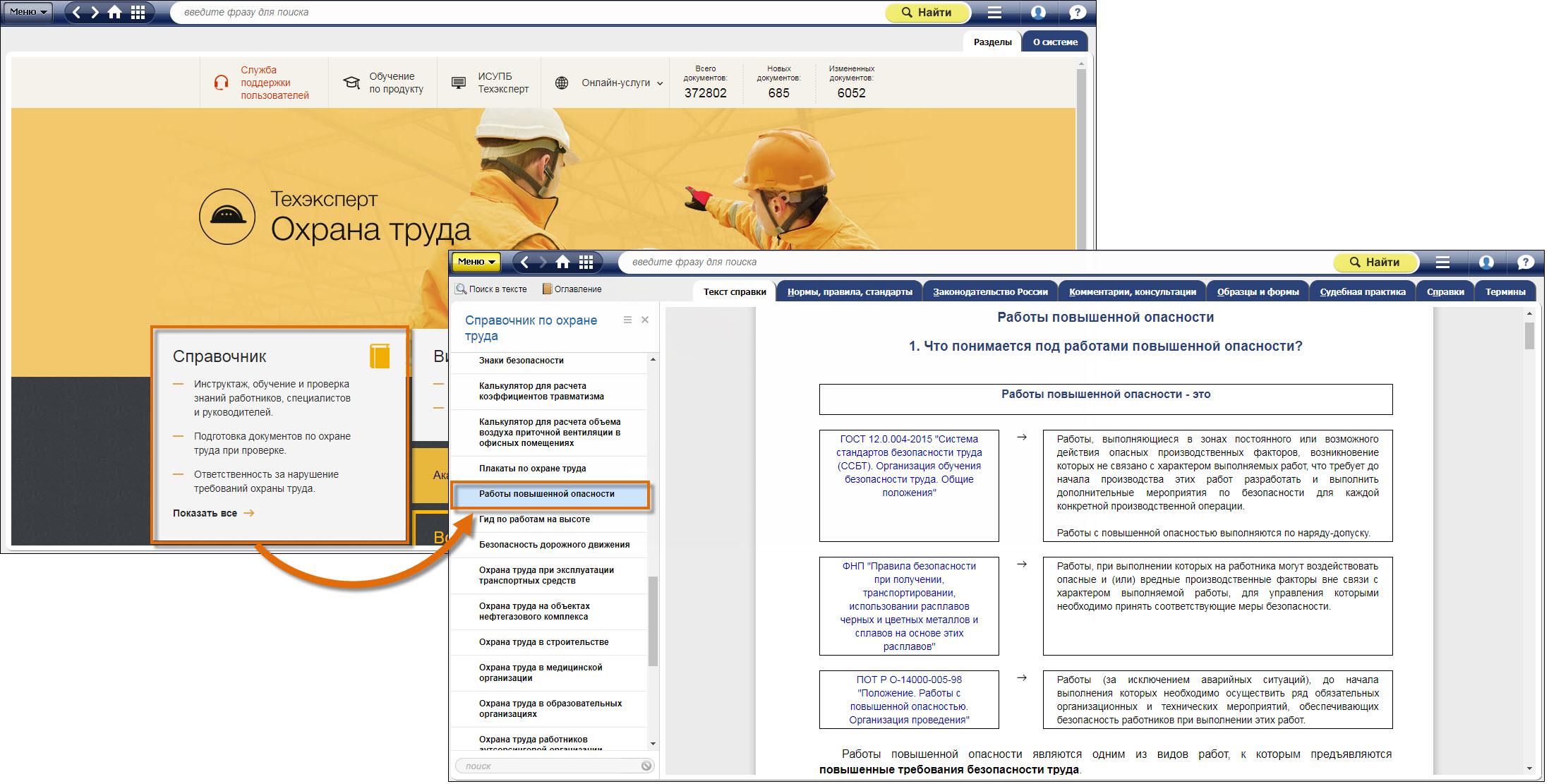Open the yellow Меню dropdown in front window
The width and height of the screenshot is (1549, 784).
476,262
